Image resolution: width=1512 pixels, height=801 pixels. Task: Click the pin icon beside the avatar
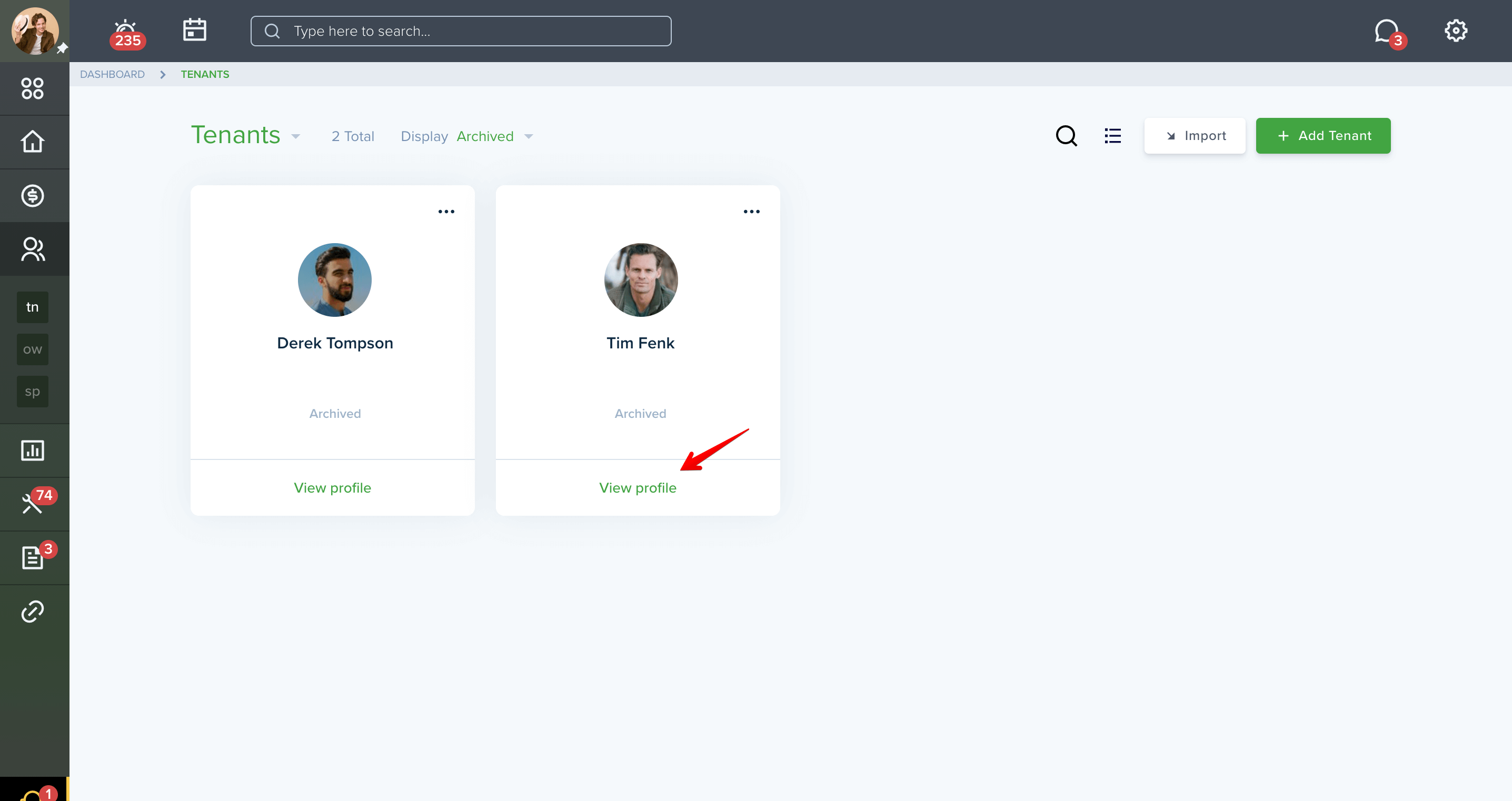click(62, 49)
